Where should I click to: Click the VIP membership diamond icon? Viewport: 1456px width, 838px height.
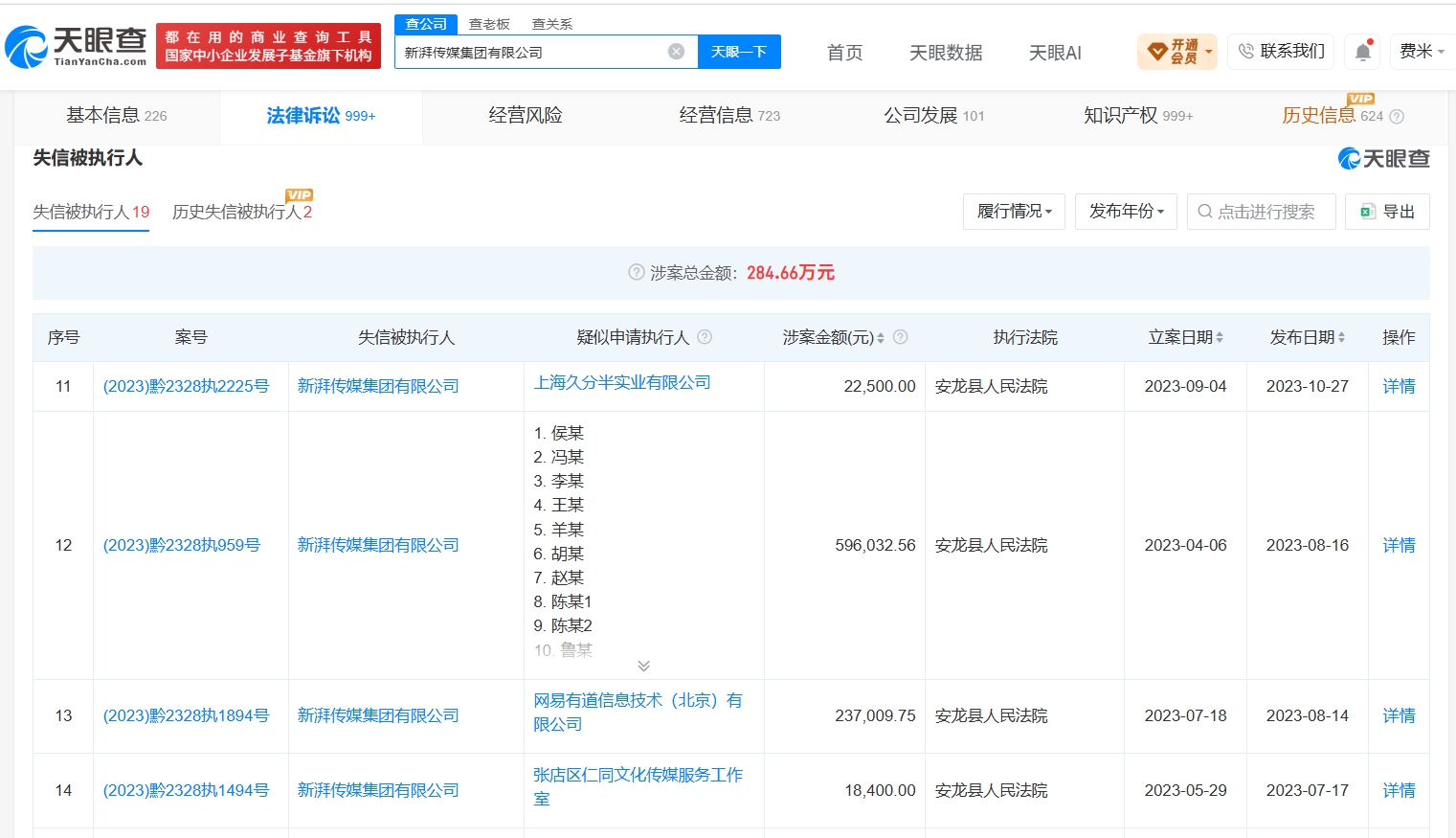(x=1157, y=51)
